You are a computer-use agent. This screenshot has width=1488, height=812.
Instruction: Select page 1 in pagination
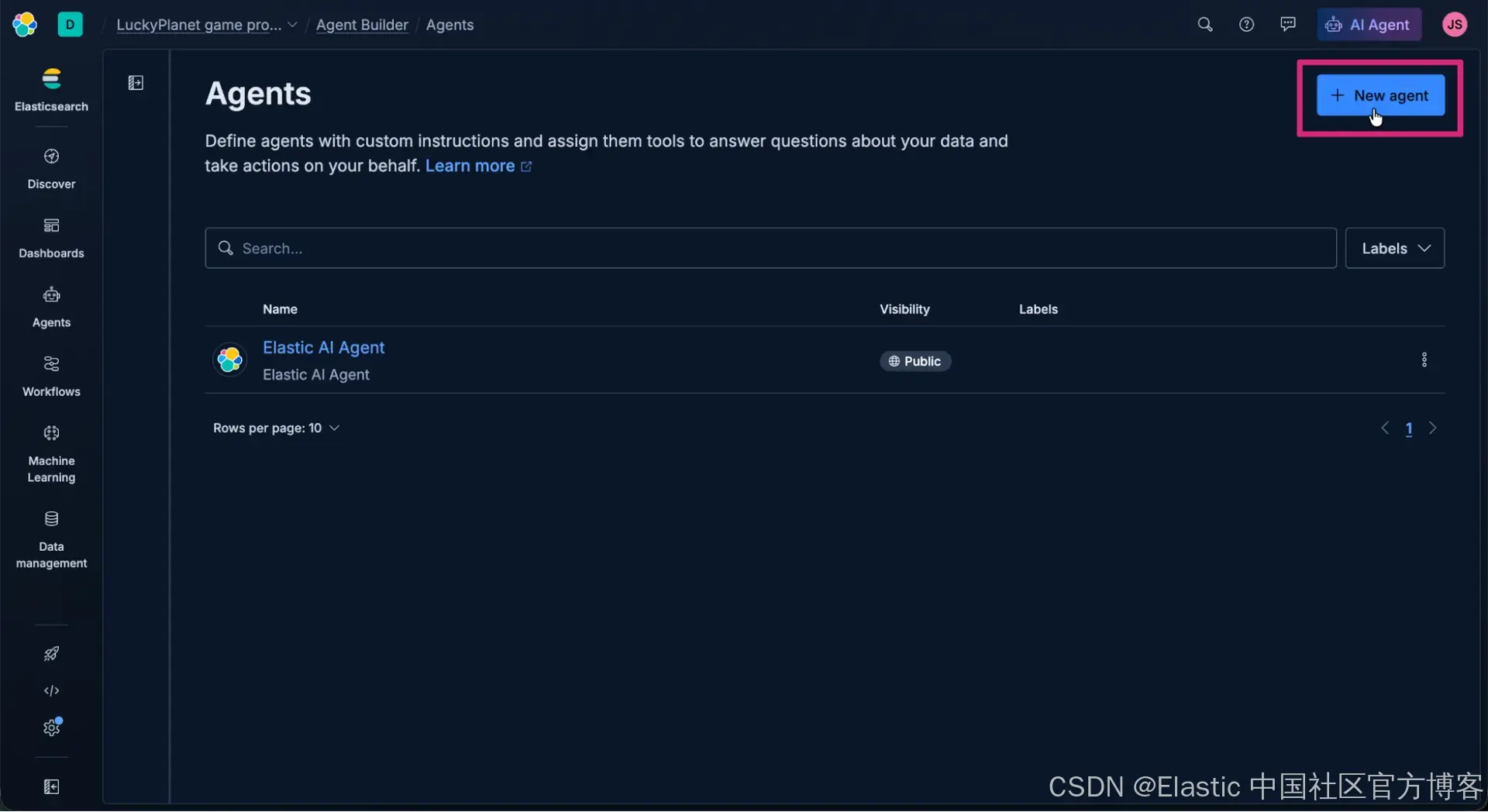(x=1408, y=428)
